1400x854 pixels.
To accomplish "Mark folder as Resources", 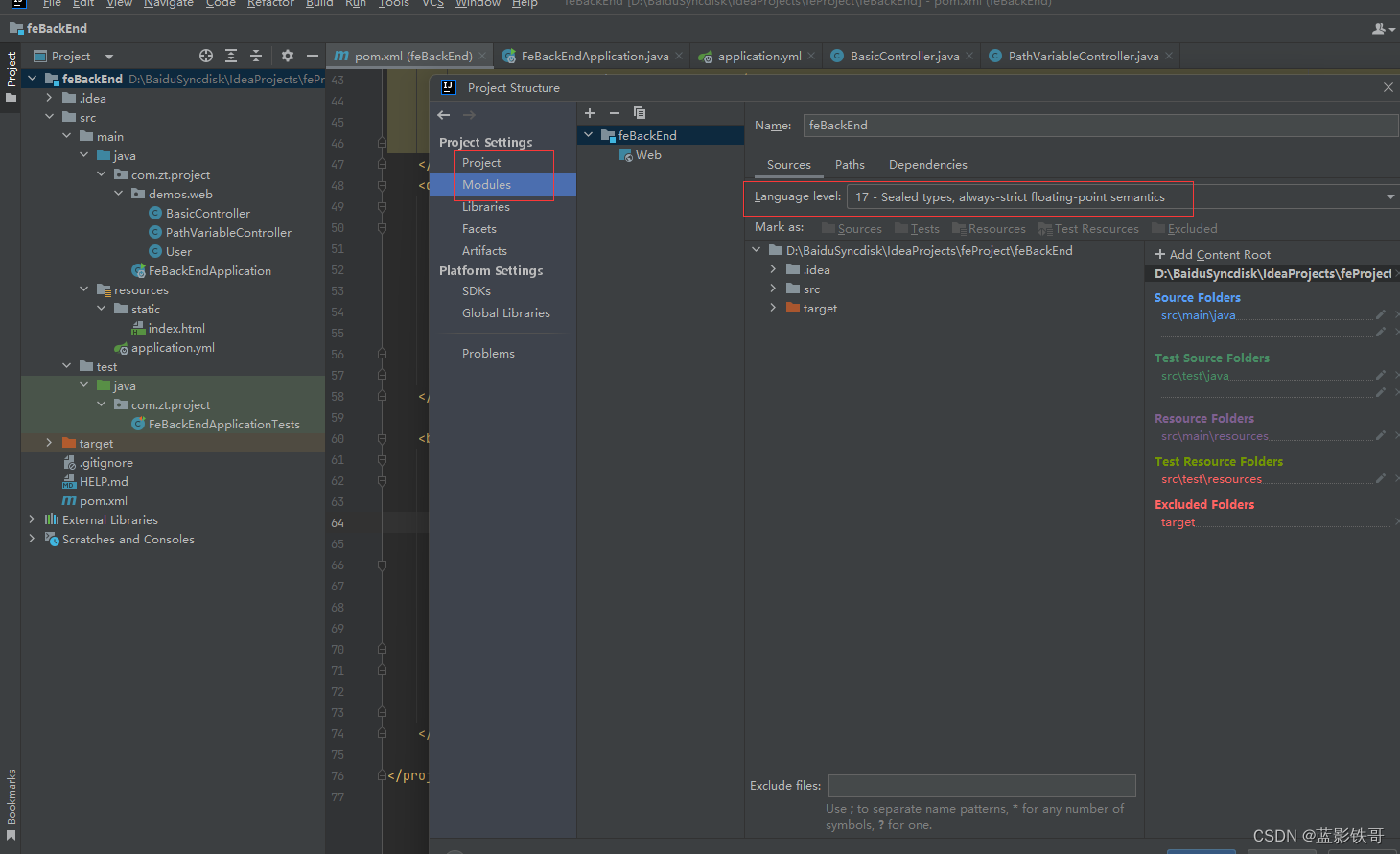I will [x=989, y=228].
